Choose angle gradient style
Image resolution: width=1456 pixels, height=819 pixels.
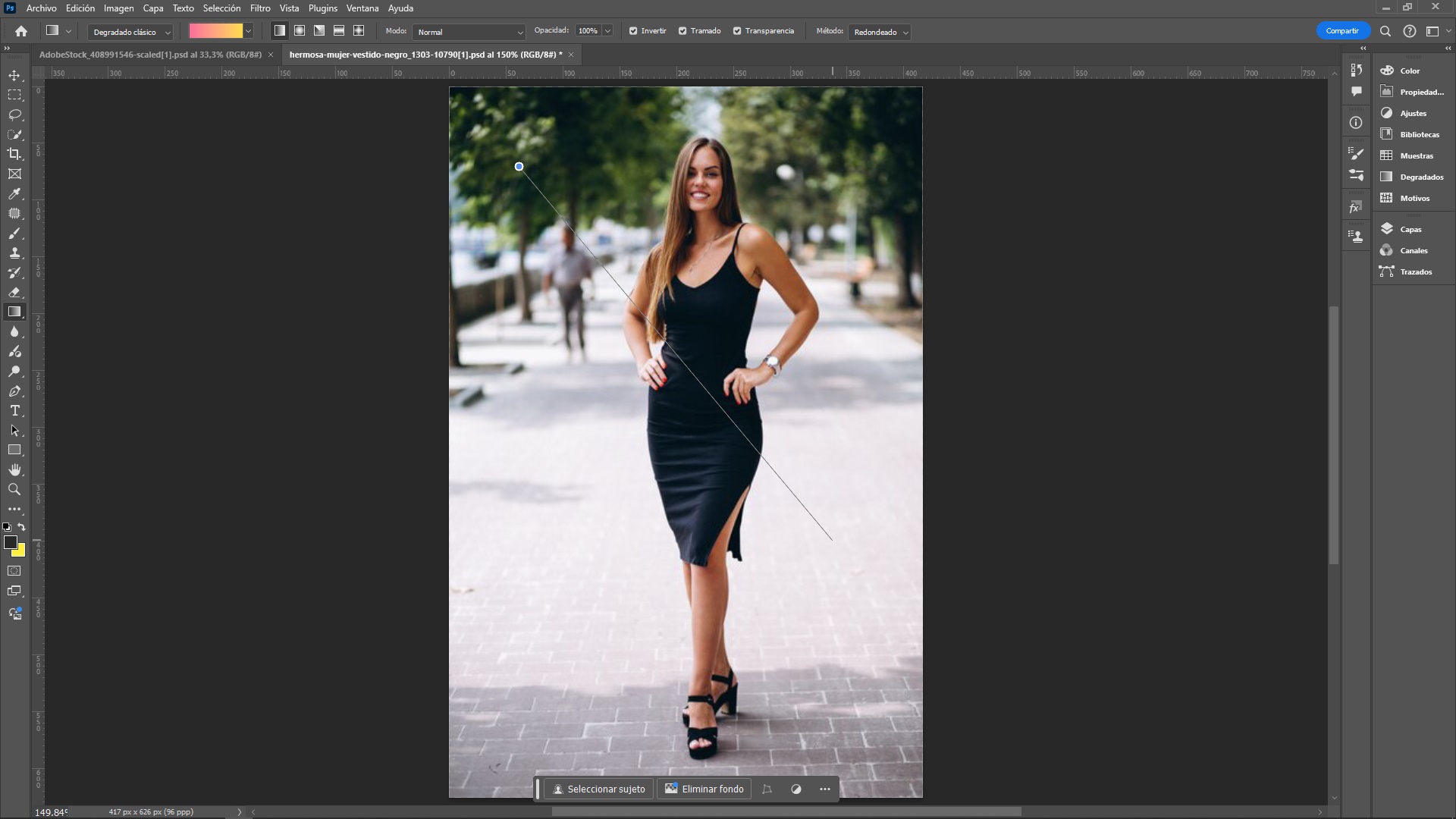(319, 31)
